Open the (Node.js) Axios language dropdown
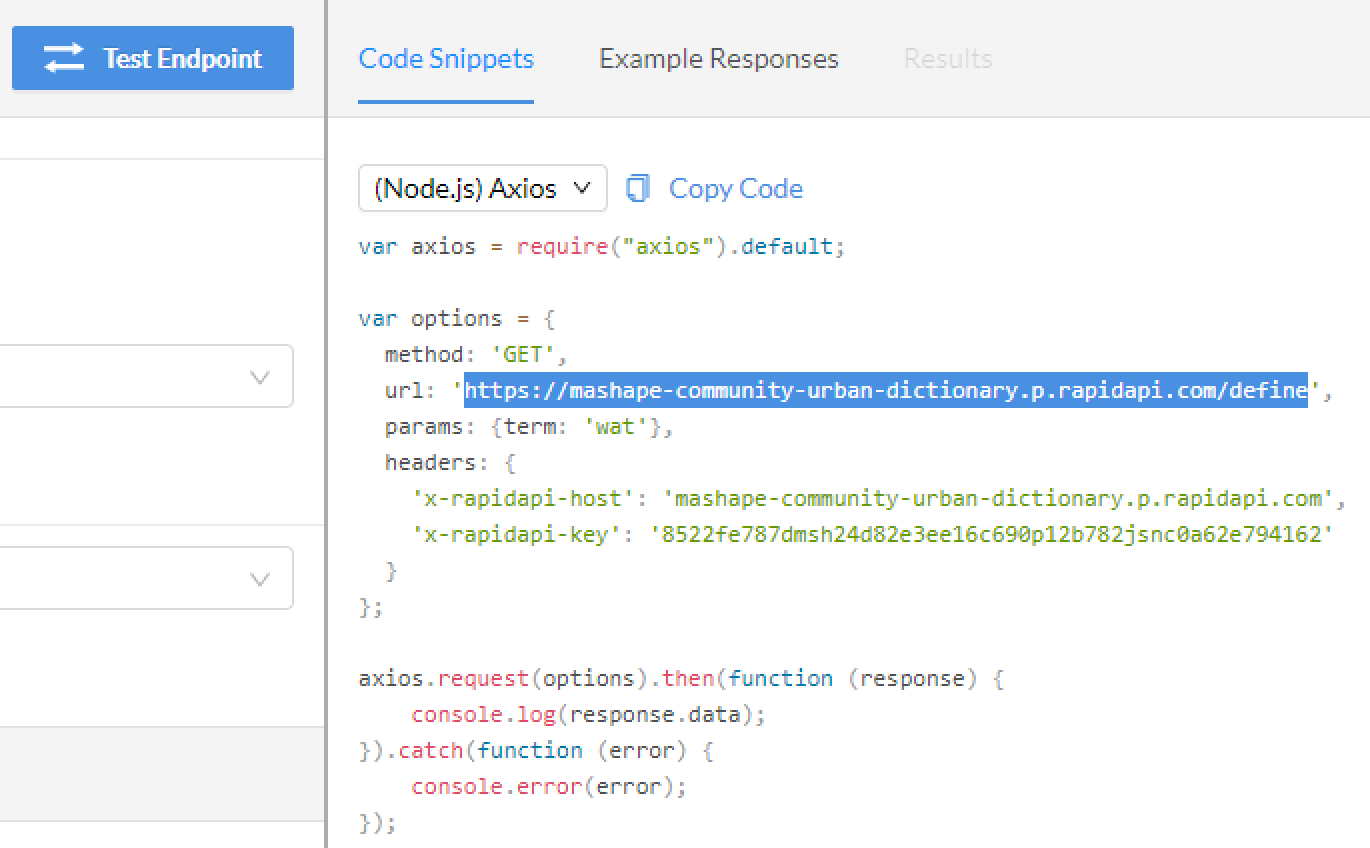1370x848 pixels. point(482,187)
